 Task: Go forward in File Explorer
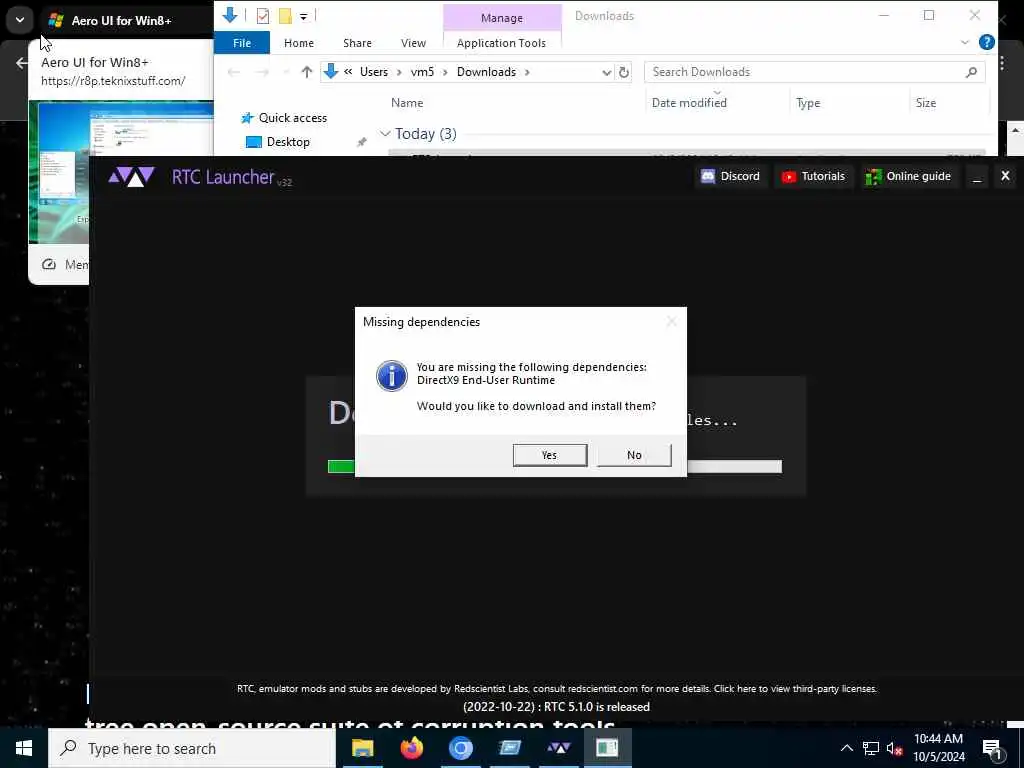[262, 72]
